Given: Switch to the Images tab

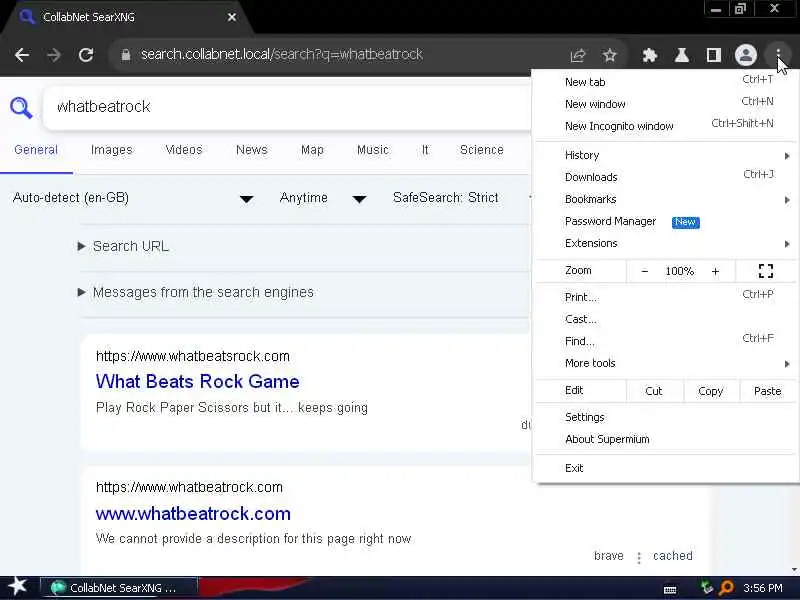Looking at the screenshot, I should tap(111, 150).
